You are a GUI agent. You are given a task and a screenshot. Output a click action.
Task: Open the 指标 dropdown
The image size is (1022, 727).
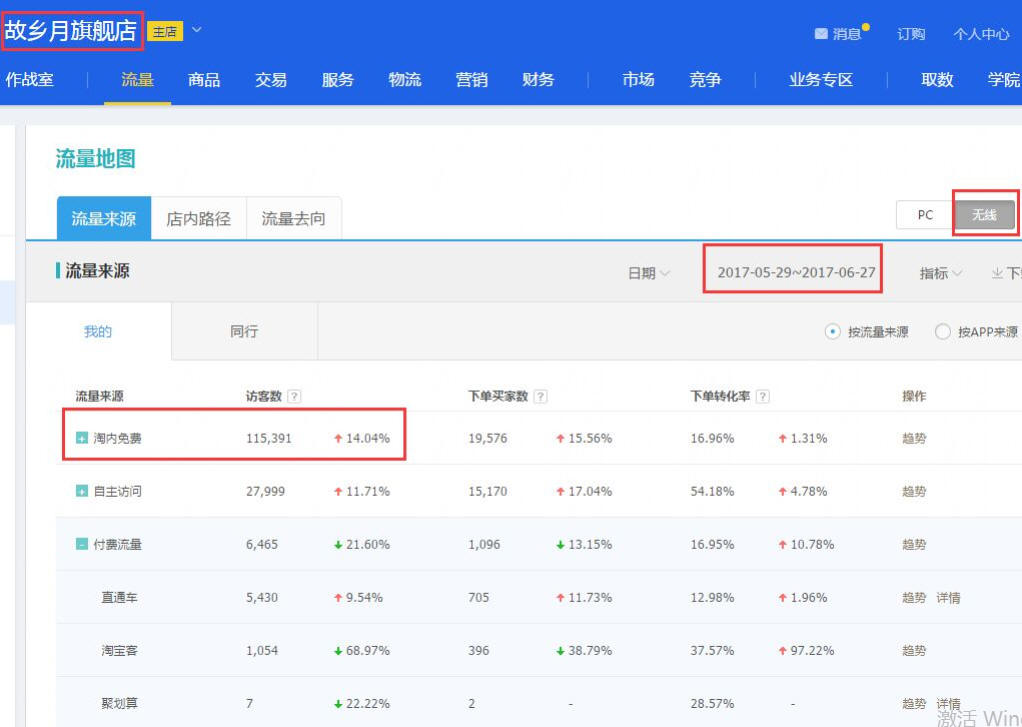pyautogui.click(x=941, y=273)
